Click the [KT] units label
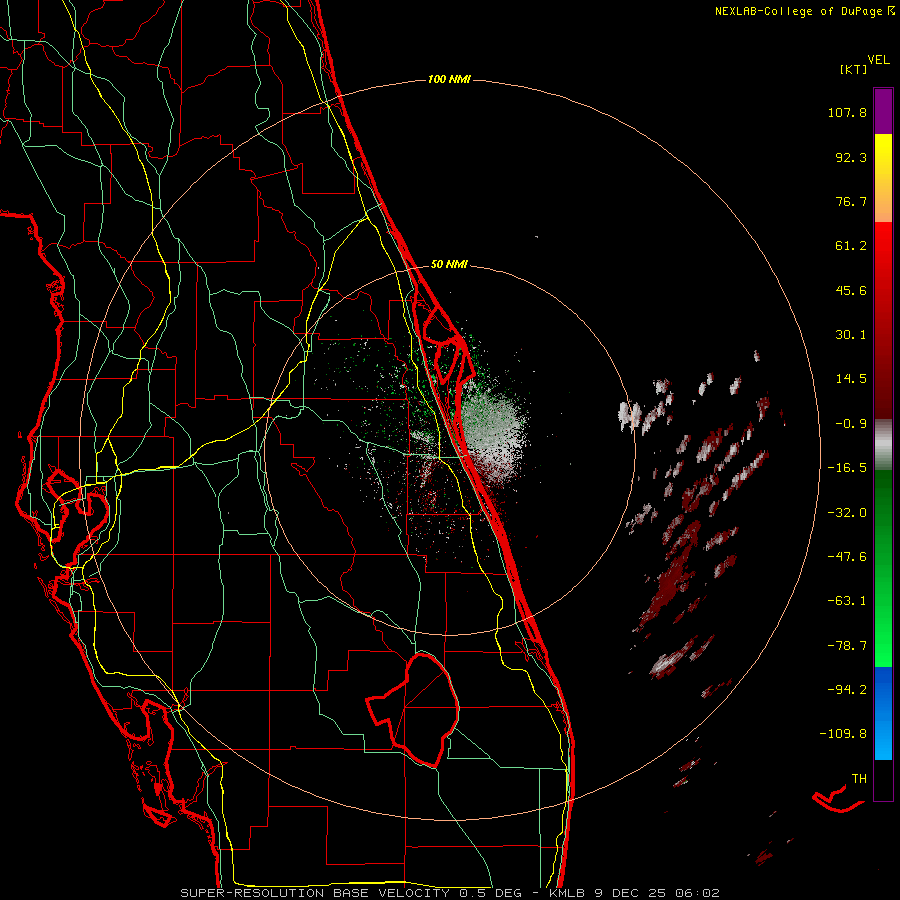Viewport: 900px width, 900px height. (x=854, y=69)
